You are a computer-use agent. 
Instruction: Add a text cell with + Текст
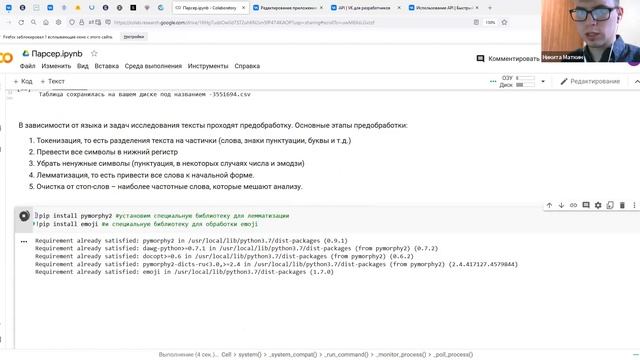coord(53,82)
